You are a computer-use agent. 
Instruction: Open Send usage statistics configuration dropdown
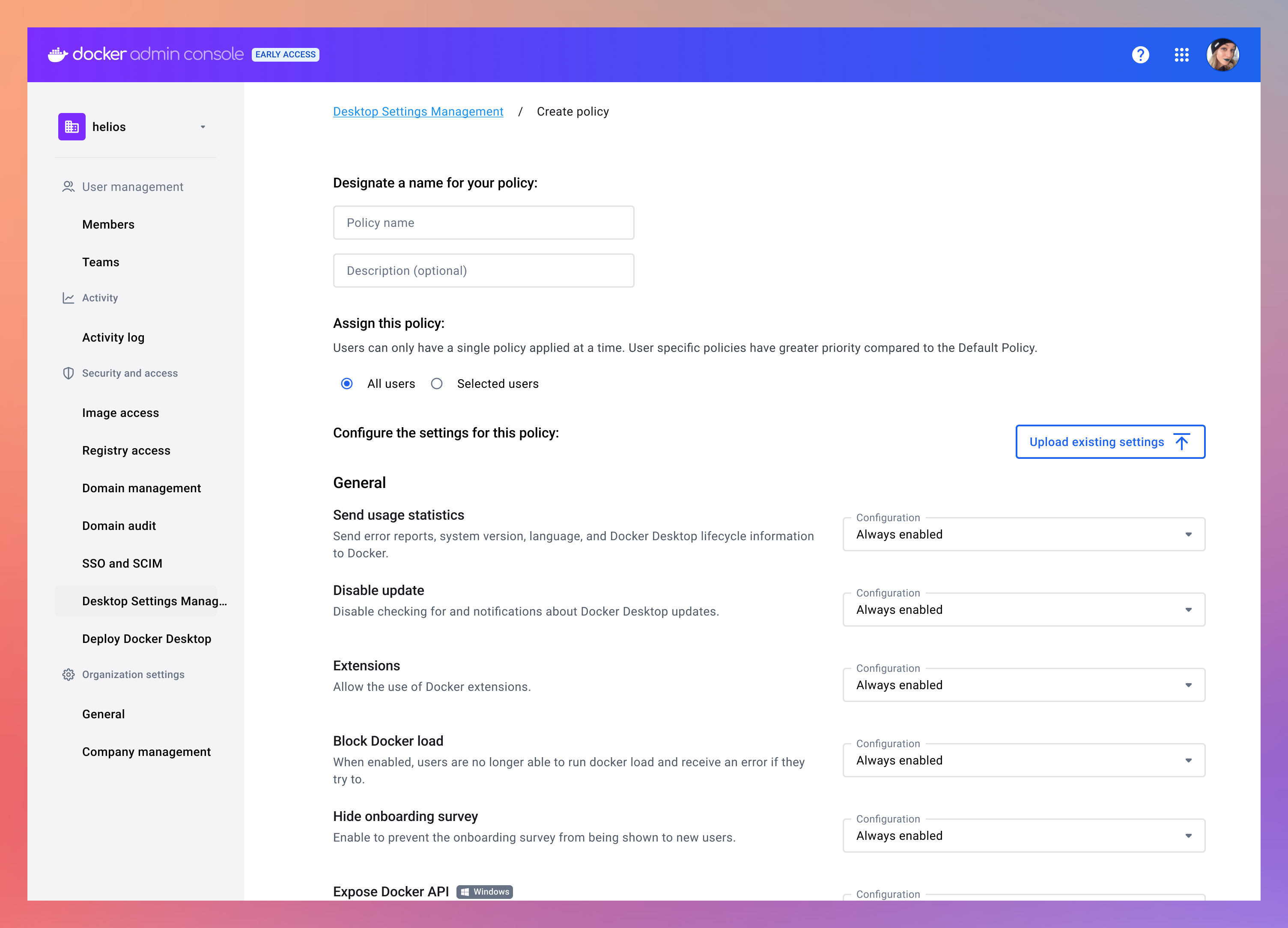pyautogui.click(x=1023, y=535)
